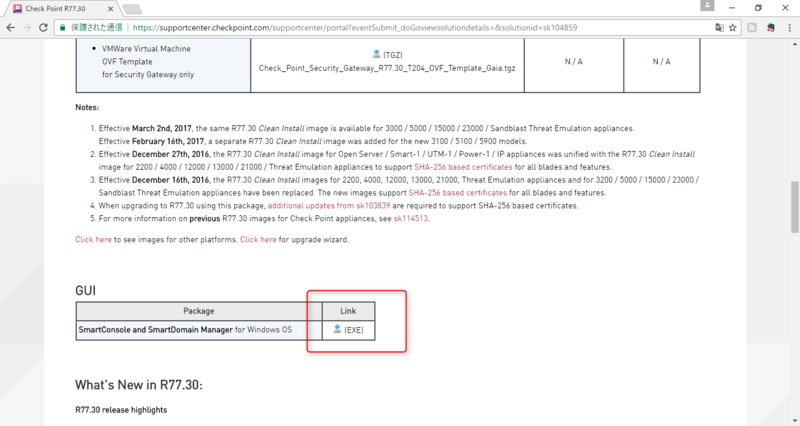Click 'Effective December 16th, 2016' note text
The image size is (800, 426).
click(154, 180)
